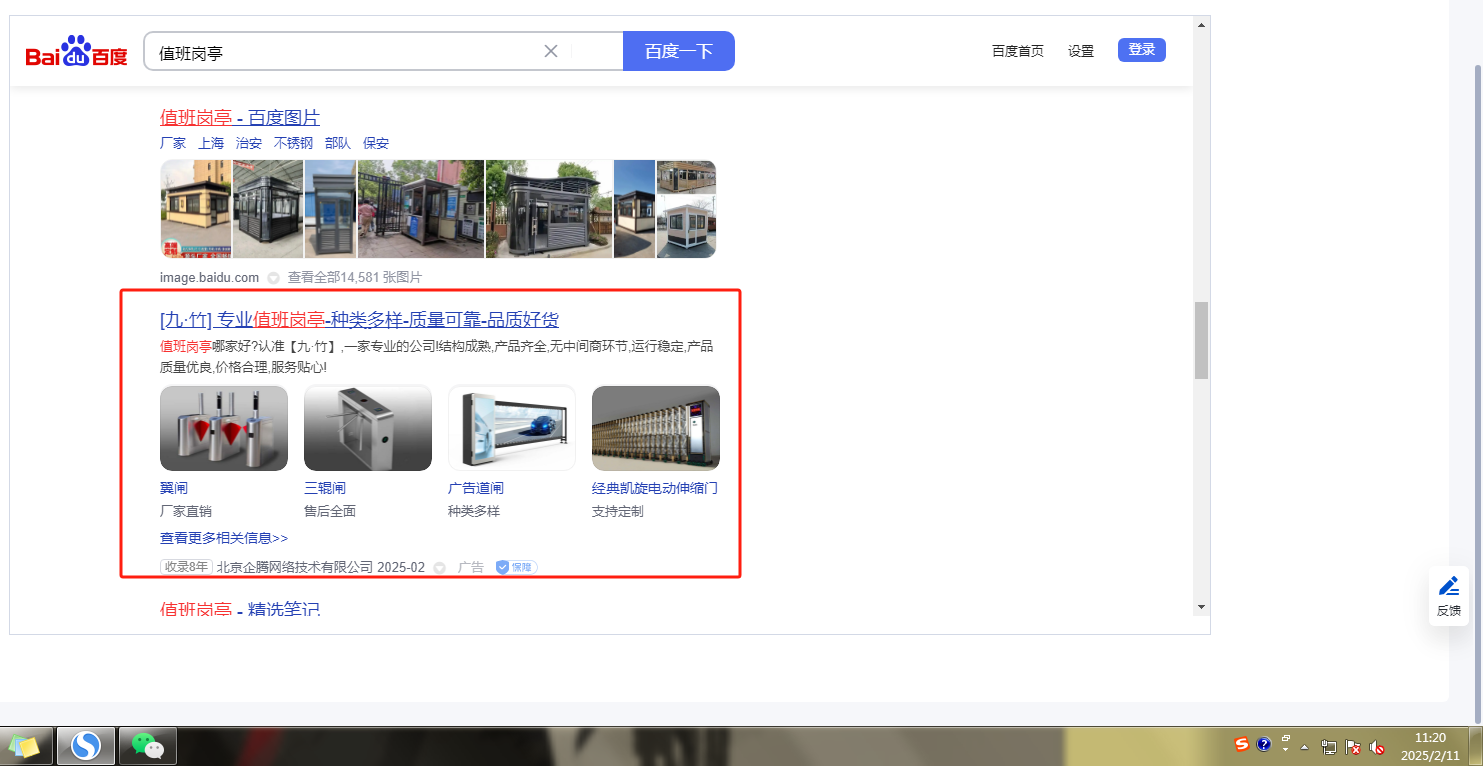Image resolution: width=1483 pixels, height=766 pixels.
Task: Open the blue-sky booth image
Action: coord(635,209)
